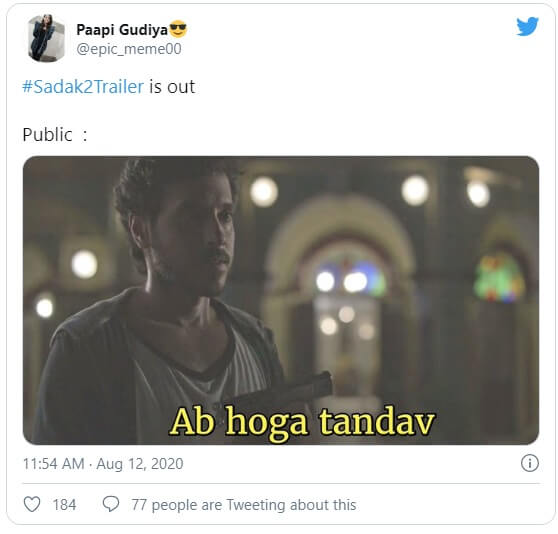This screenshot has width=558, height=534.
Task: Open the tweet info circle icon
Action: point(530,463)
